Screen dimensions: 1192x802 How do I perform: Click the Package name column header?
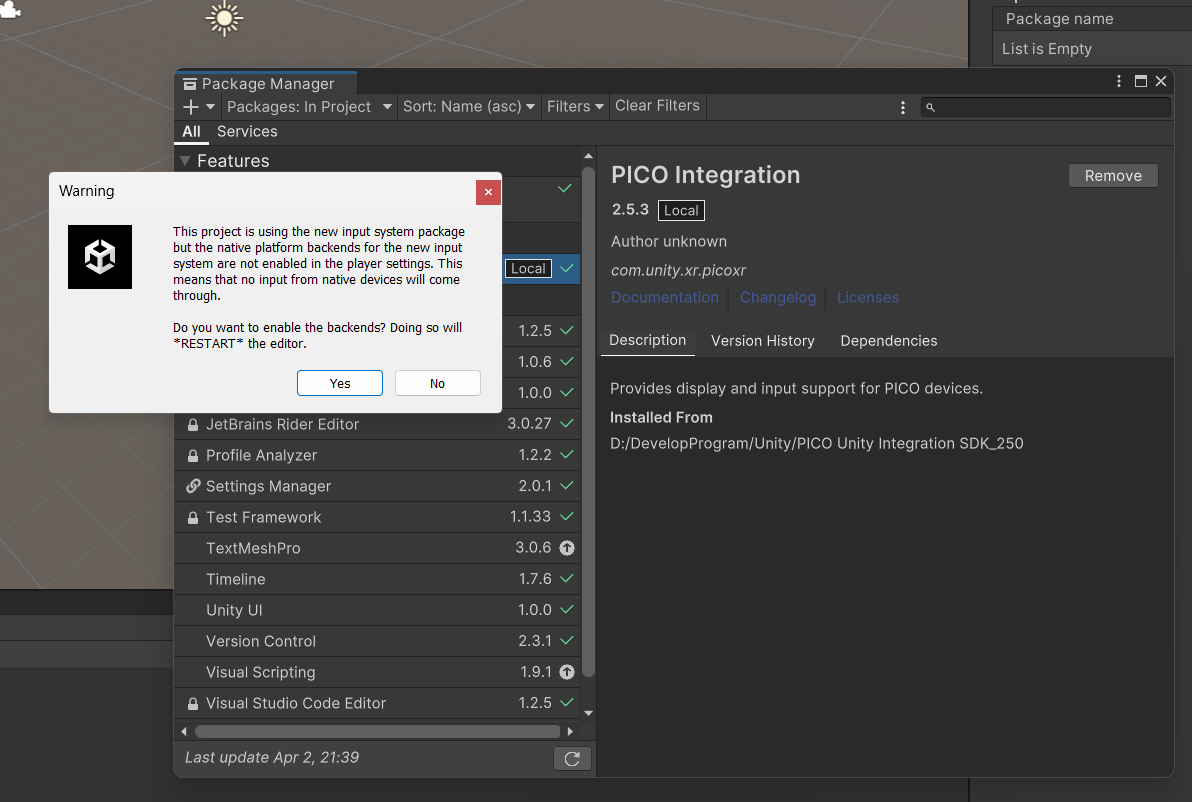click(1059, 19)
